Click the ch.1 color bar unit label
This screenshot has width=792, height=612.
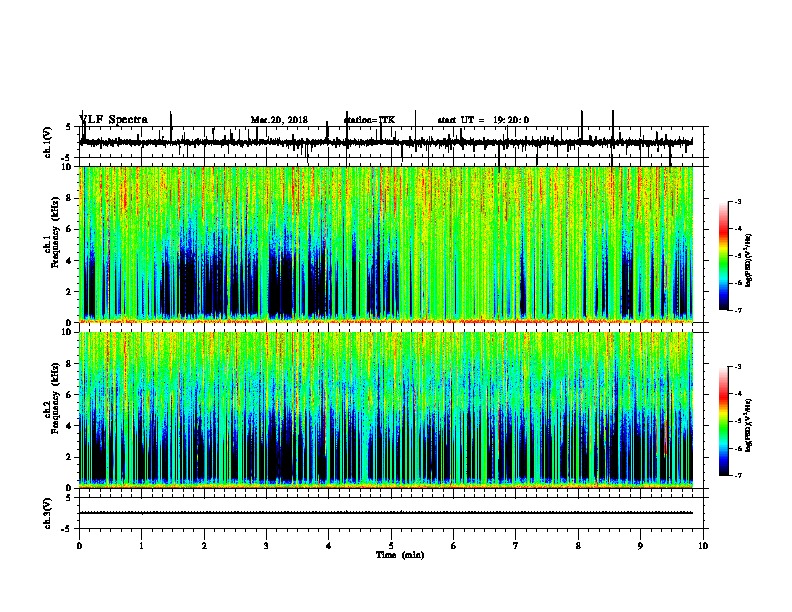pyautogui.click(x=749, y=261)
